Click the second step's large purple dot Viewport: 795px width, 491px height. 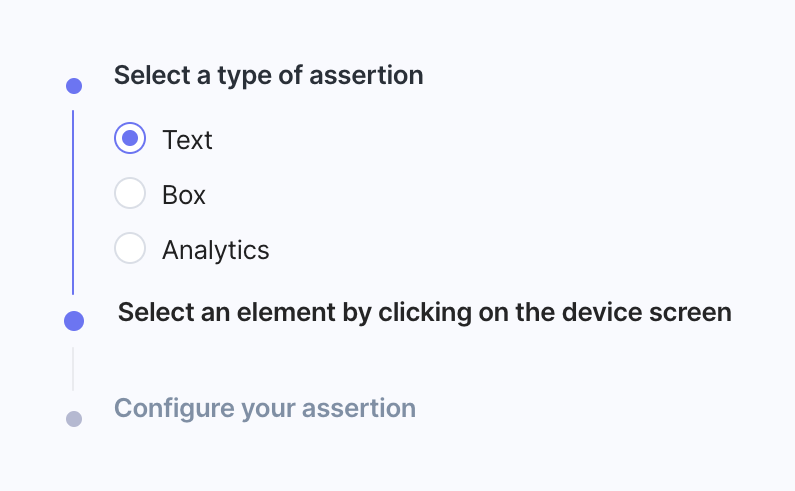(x=73, y=321)
